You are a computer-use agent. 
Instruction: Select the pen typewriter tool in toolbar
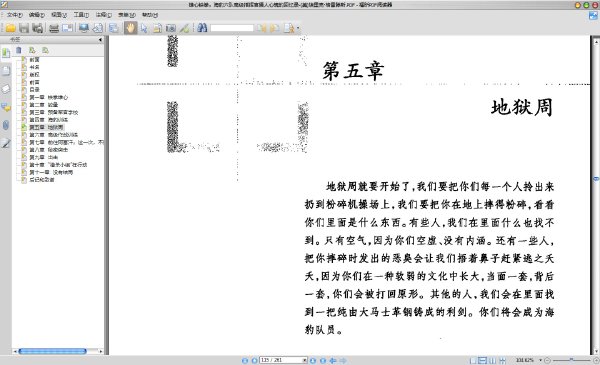pyautogui.click(x=184, y=28)
